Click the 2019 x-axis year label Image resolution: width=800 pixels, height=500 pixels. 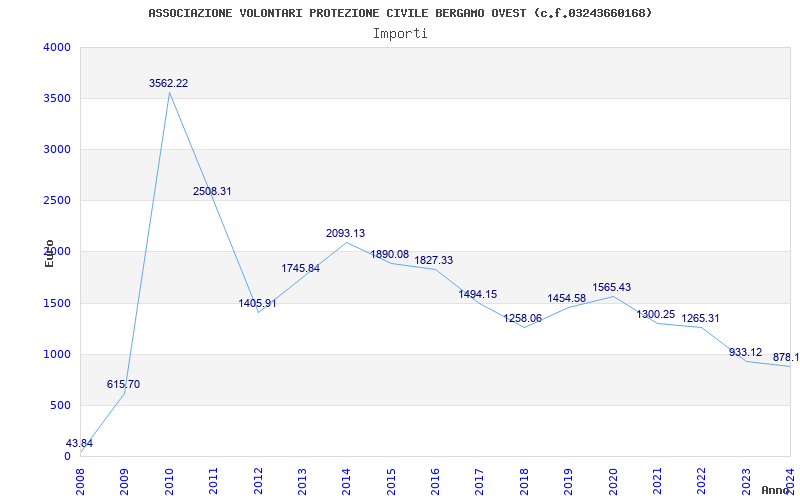click(x=569, y=481)
